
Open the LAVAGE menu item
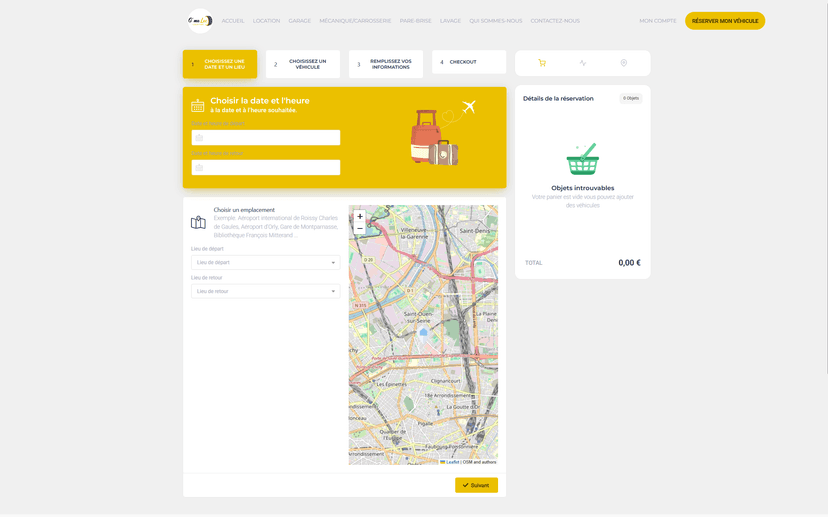450,21
